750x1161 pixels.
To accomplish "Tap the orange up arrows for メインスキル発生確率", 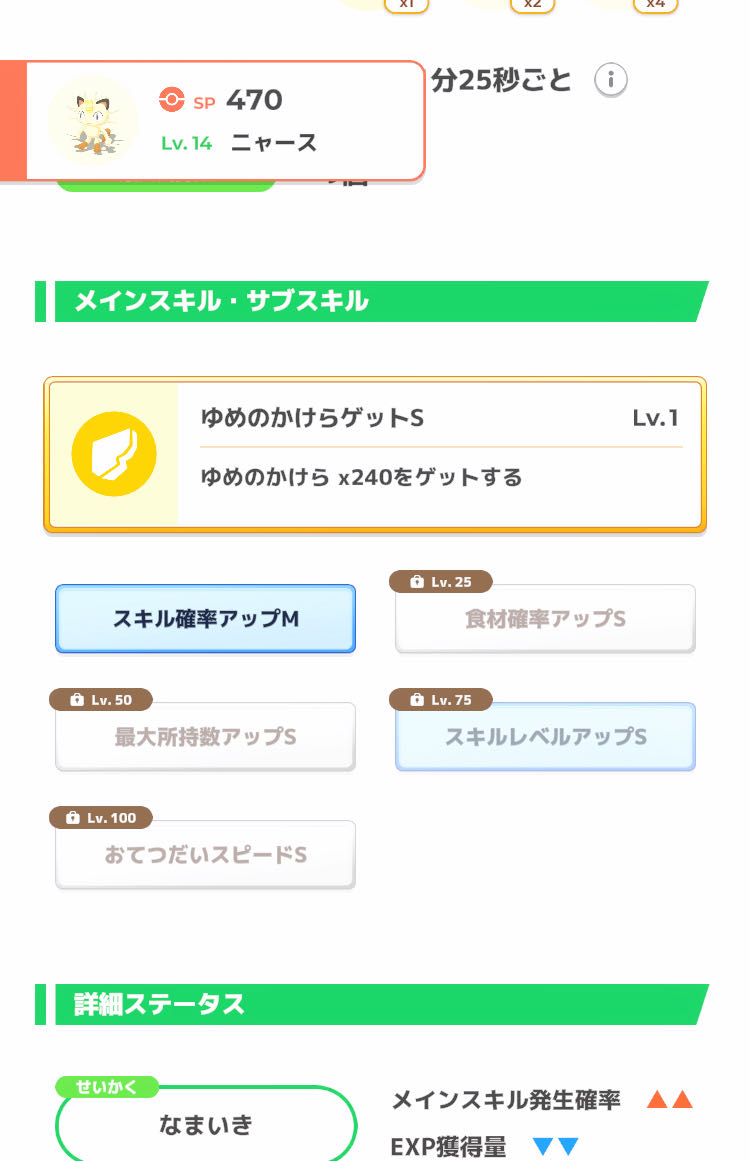I will tap(670, 1100).
